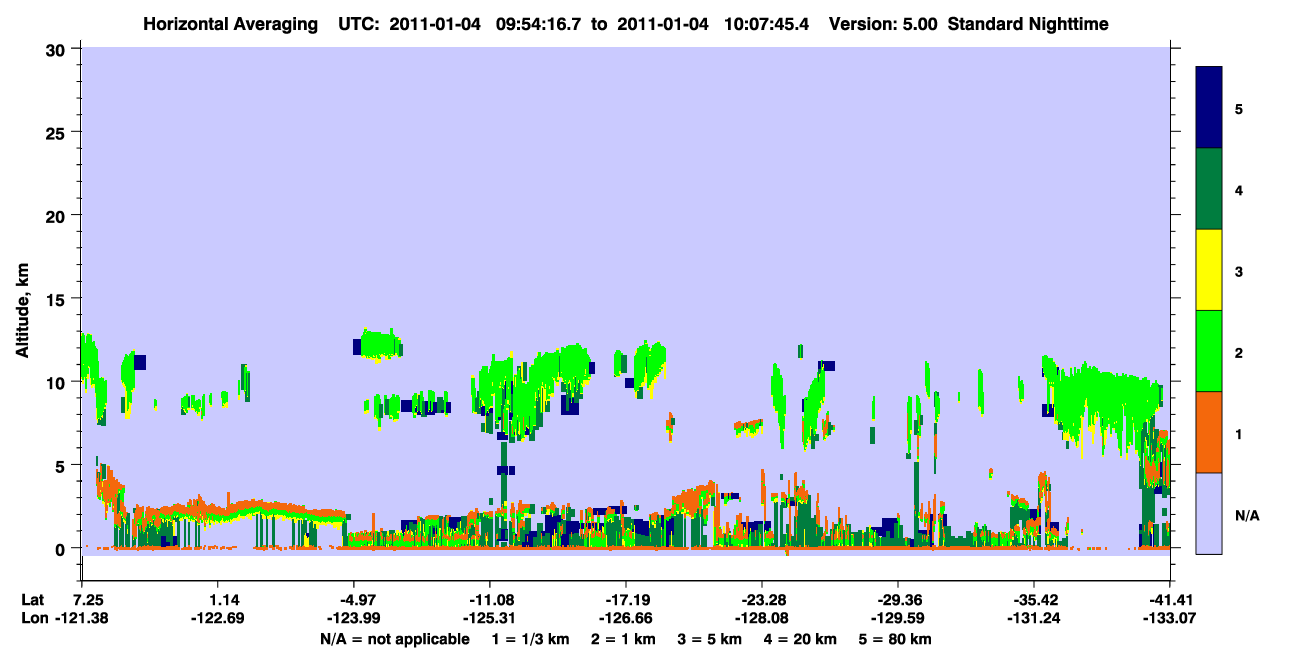This screenshot has width=1300, height=667.
Task: Click the start time '09:54:16.7'
Action: (540, 23)
